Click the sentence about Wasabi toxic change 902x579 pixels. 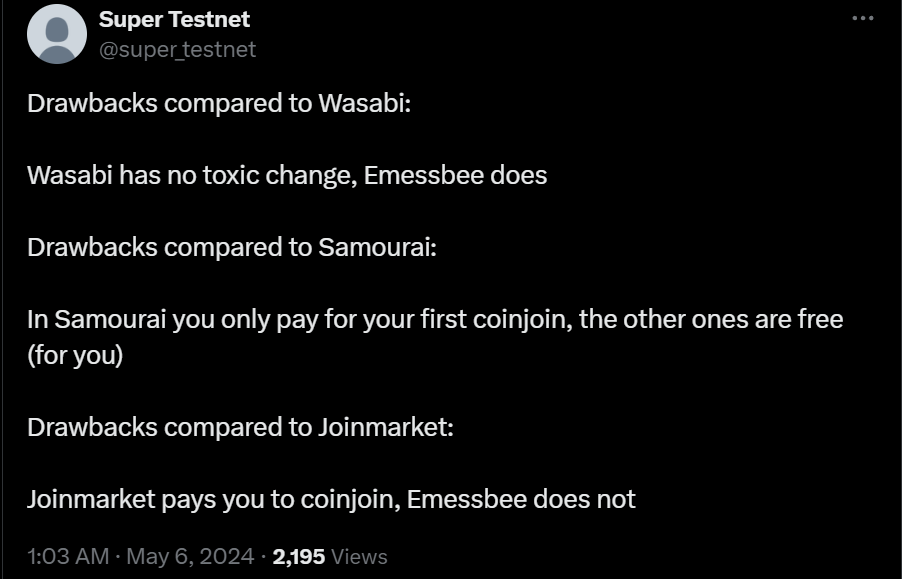click(287, 175)
